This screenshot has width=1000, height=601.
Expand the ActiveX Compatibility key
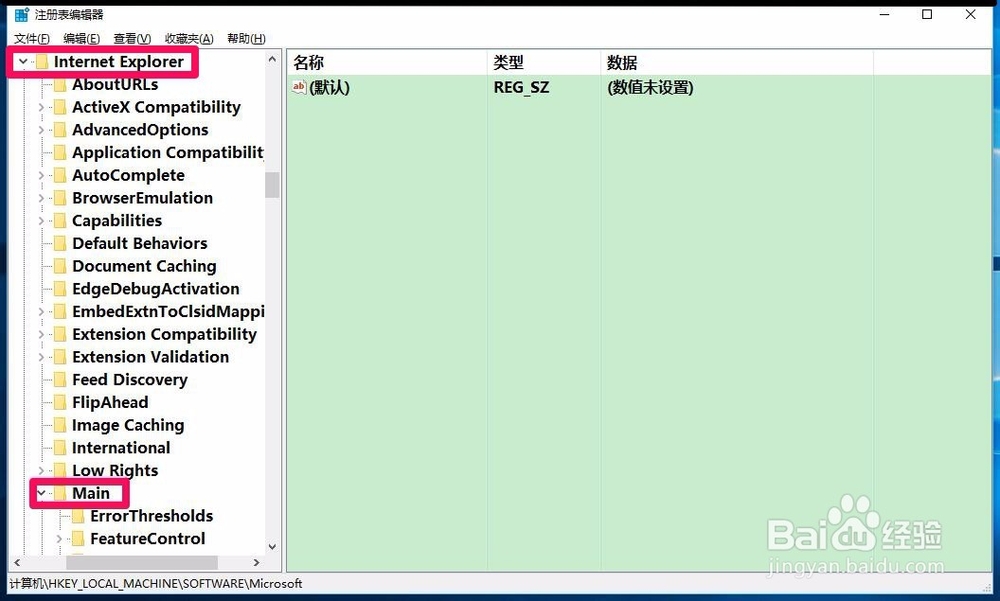[41, 107]
